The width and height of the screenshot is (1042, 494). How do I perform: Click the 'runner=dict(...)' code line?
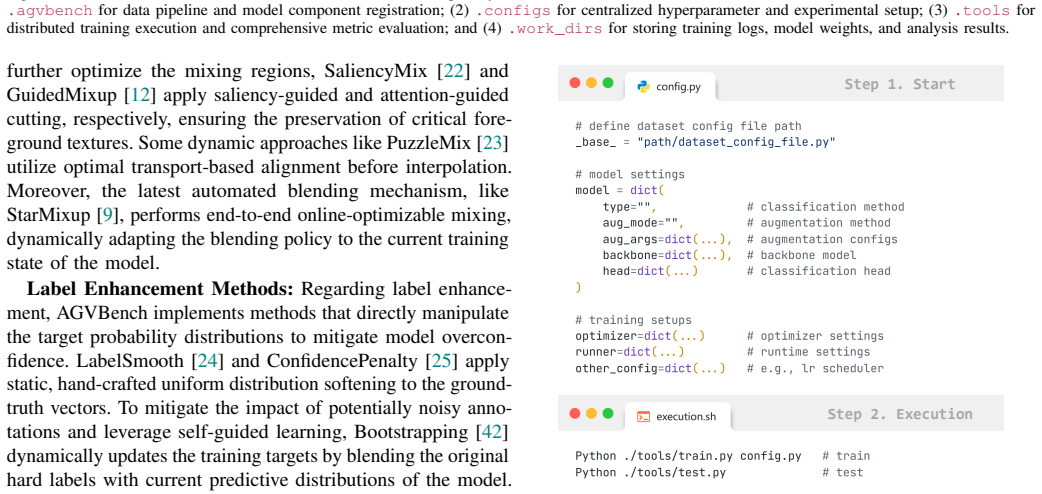click(x=630, y=352)
